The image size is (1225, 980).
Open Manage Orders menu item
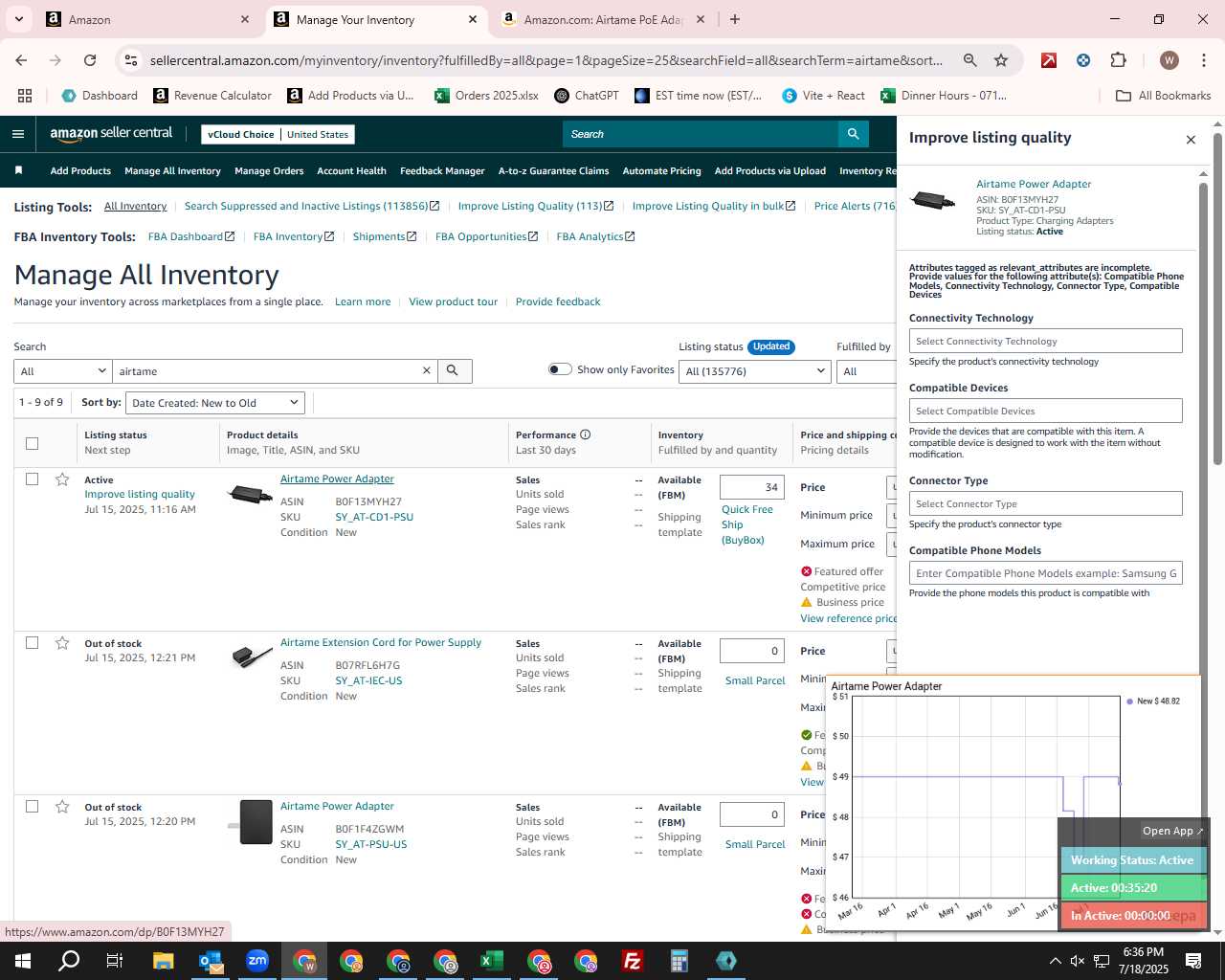pos(269,171)
